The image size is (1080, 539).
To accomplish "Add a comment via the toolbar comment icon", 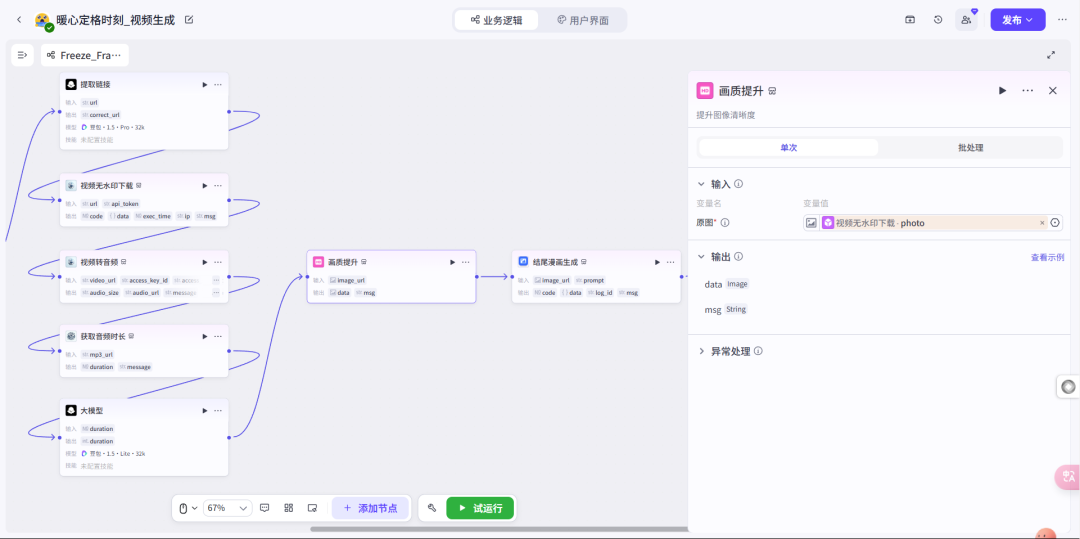I will point(265,508).
